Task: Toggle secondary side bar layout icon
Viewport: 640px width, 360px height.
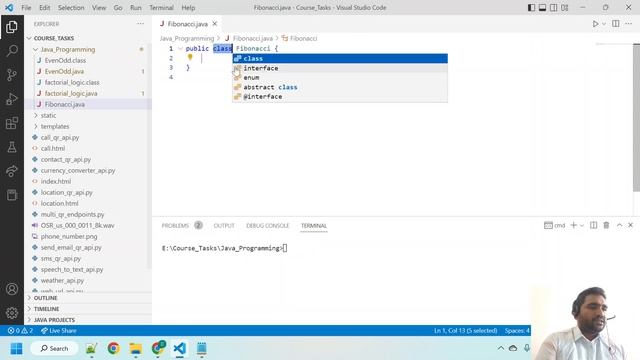Action: [553, 7]
